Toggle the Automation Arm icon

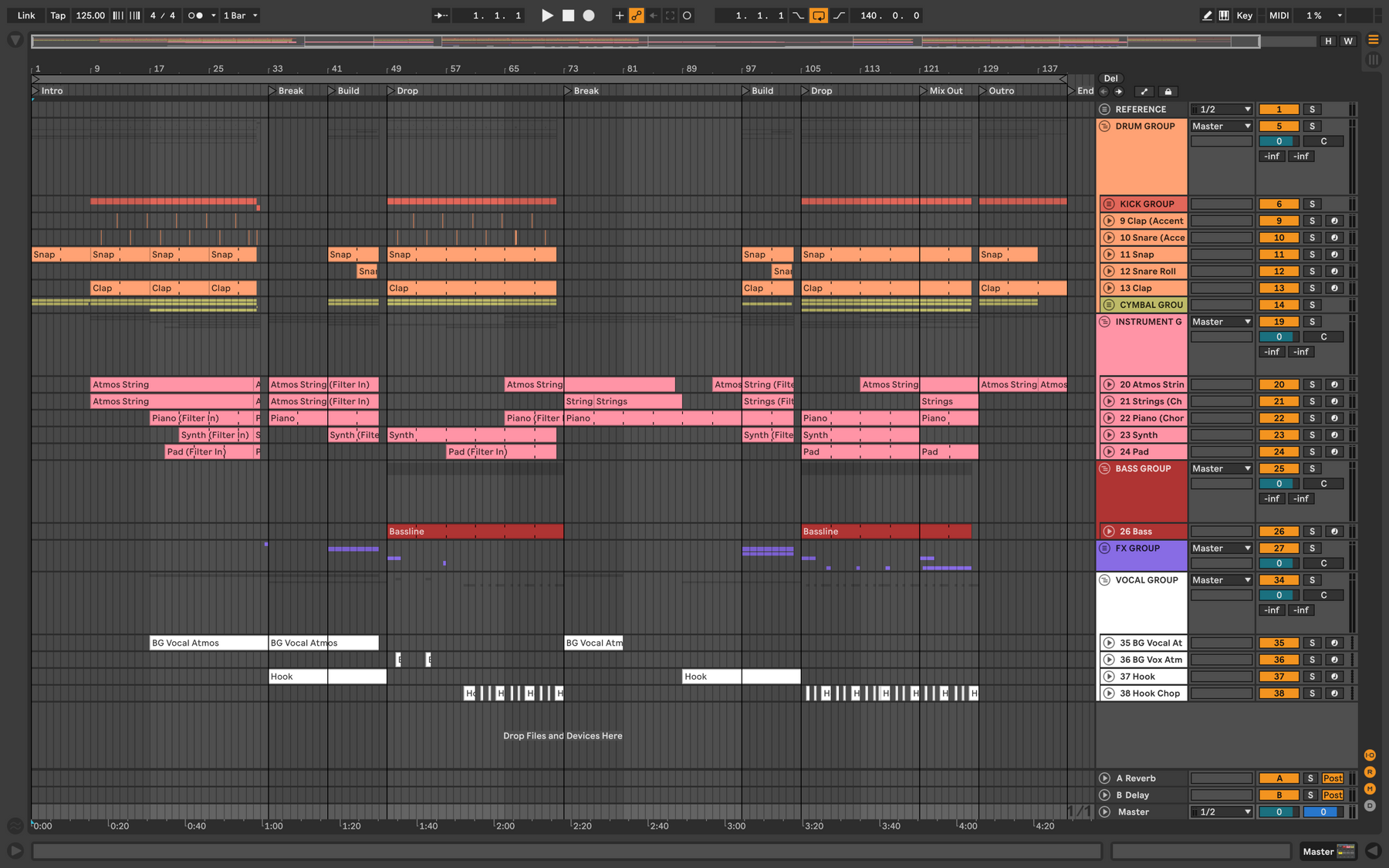637,15
